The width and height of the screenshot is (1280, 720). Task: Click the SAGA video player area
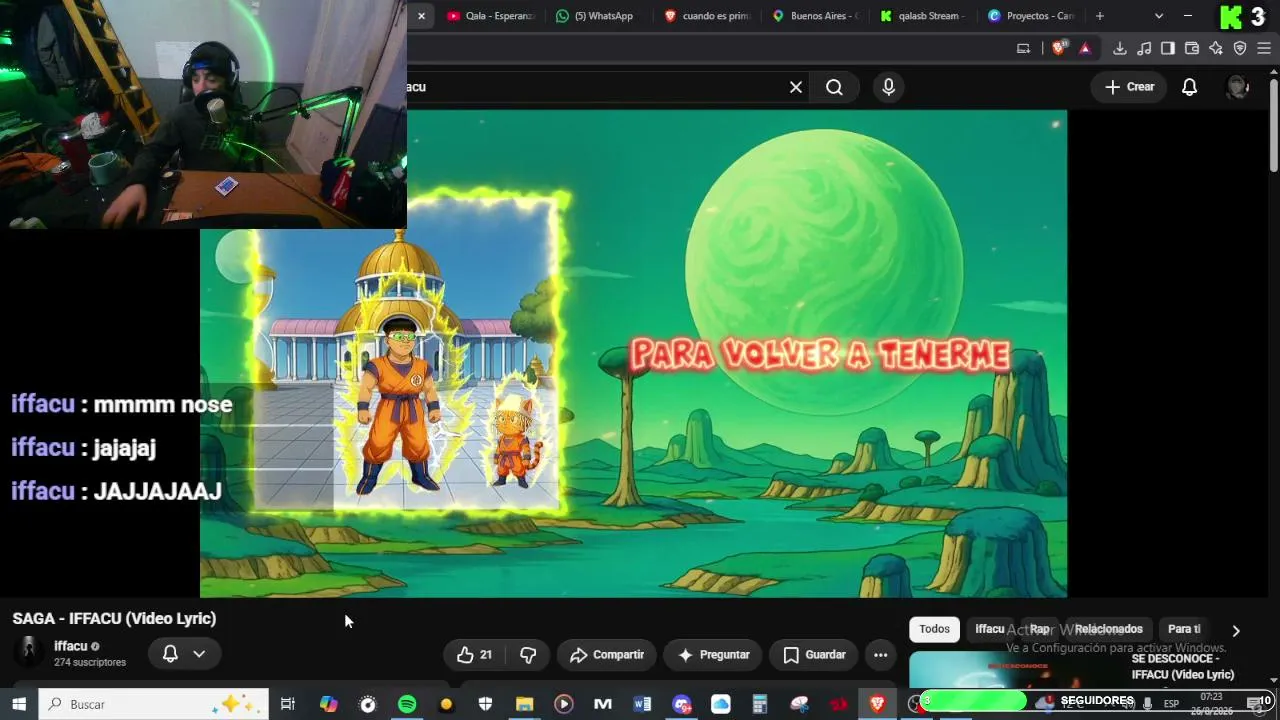(633, 354)
